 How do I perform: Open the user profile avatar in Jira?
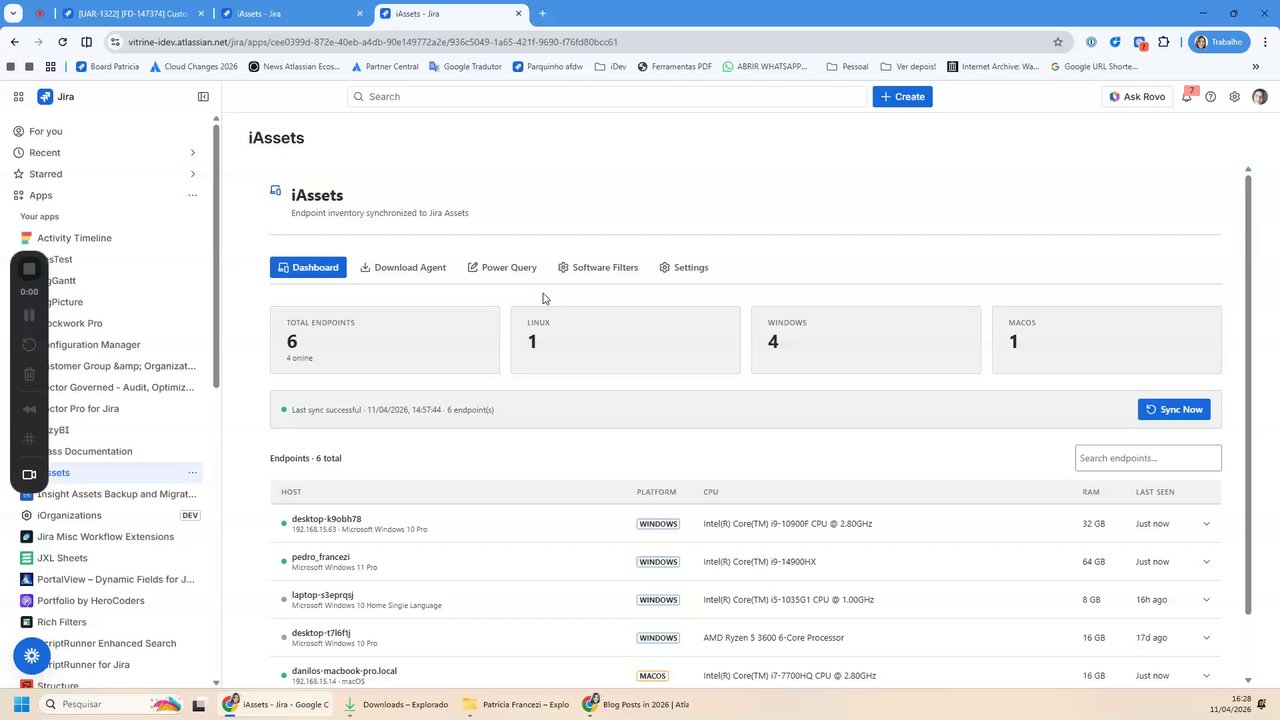[1260, 97]
